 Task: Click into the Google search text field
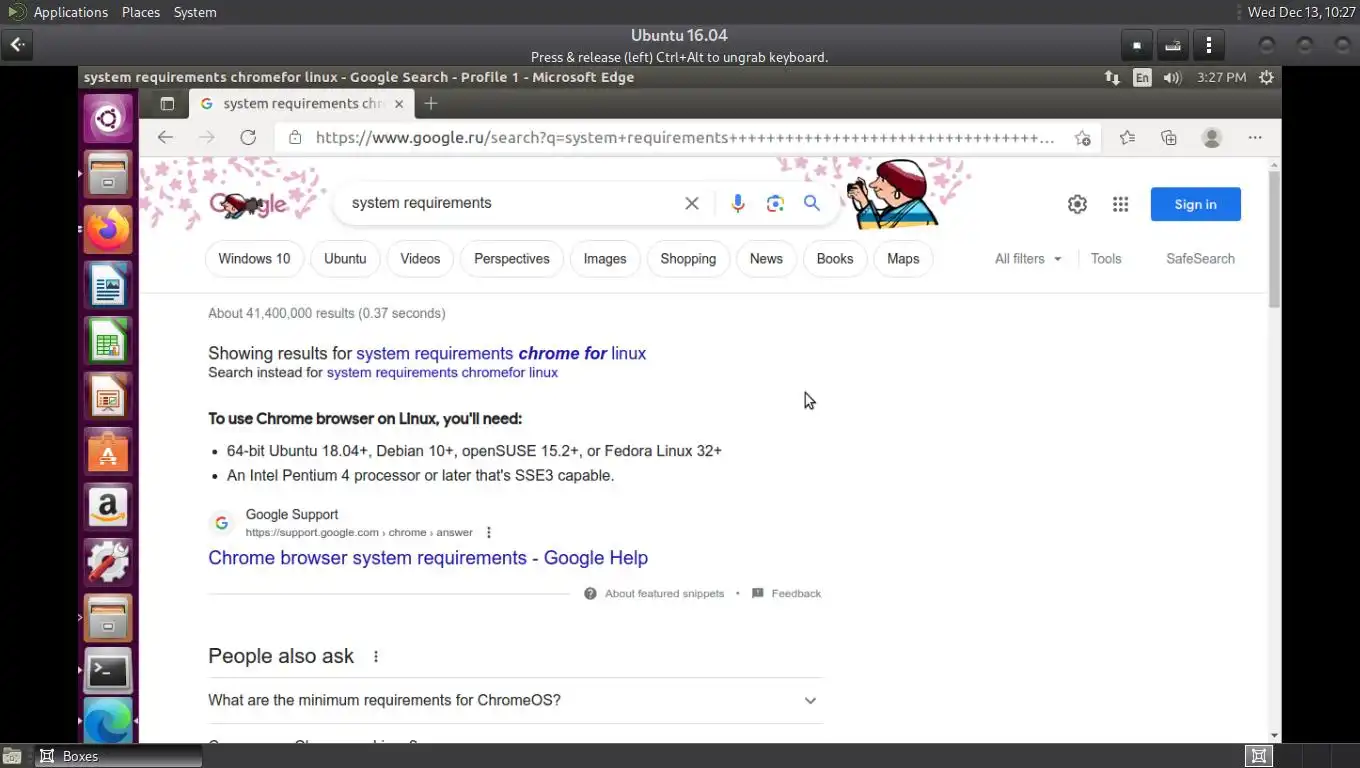click(510, 203)
